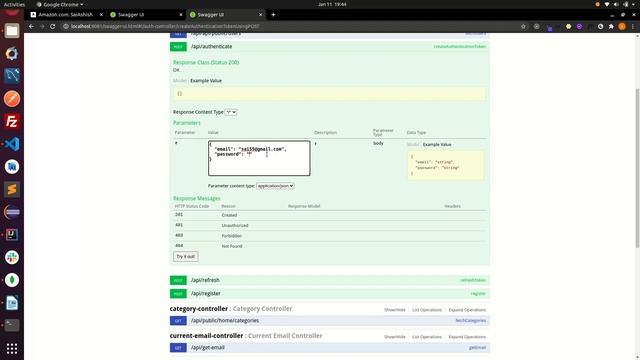
Task: Click createAuthenticationToken link
Action: 460,47
